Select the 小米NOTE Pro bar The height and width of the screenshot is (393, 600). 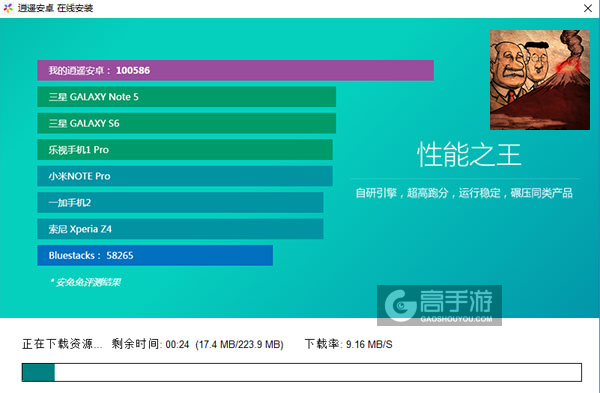coord(185,176)
